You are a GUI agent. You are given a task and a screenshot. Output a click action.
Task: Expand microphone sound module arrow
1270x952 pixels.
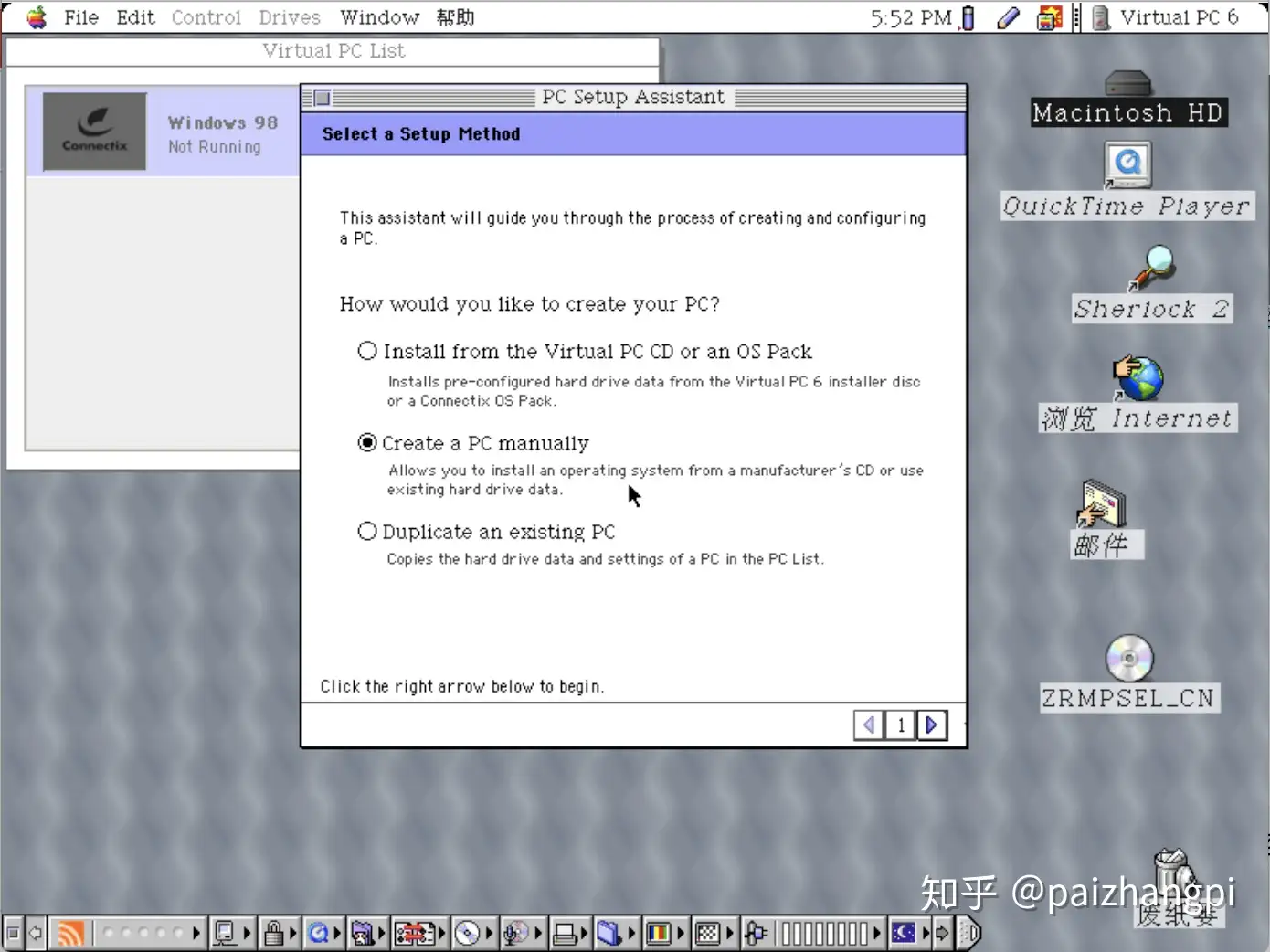tap(538, 933)
